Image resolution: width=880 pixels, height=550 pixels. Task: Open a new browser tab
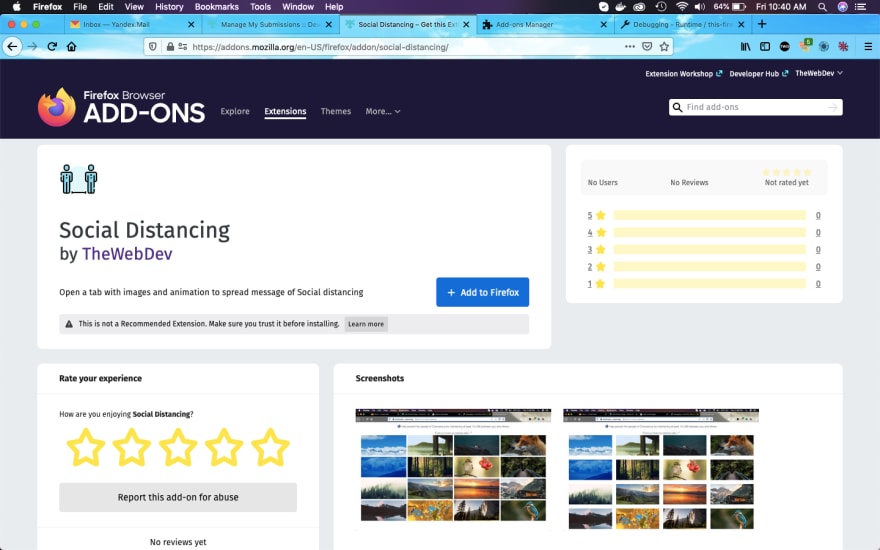point(762,24)
